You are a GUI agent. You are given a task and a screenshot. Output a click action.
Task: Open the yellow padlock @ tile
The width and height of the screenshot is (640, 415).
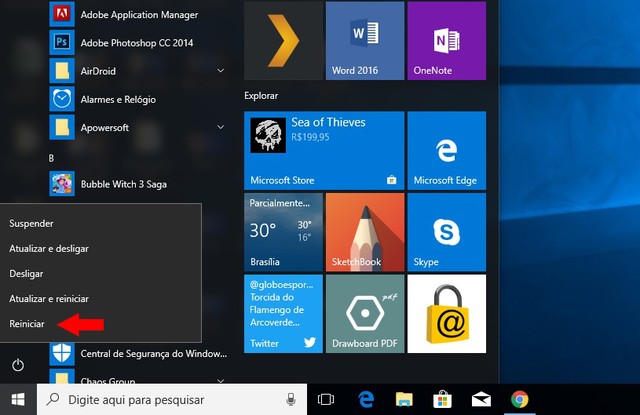pyautogui.click(x=447, y=314)
